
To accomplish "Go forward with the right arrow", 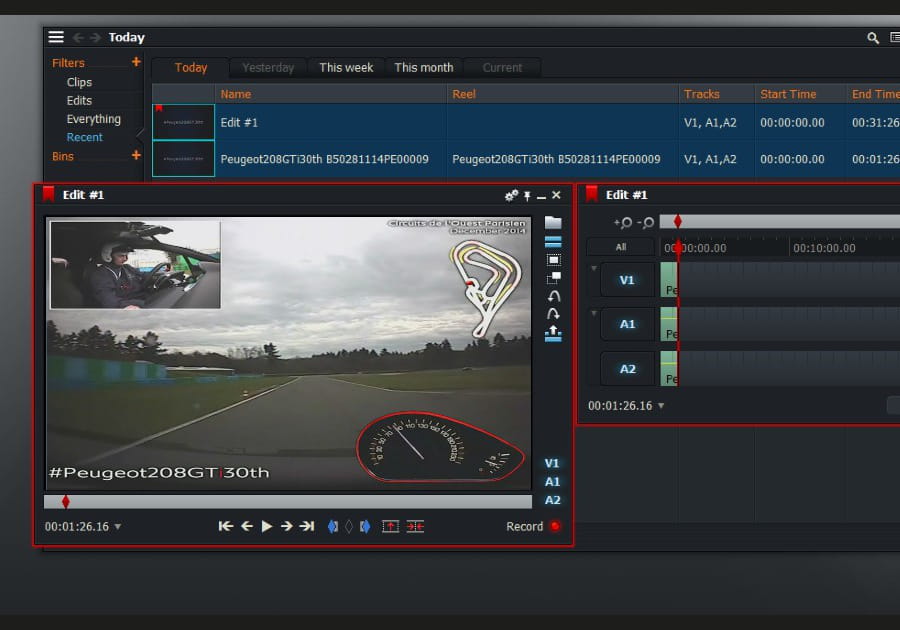I will 95,37.
